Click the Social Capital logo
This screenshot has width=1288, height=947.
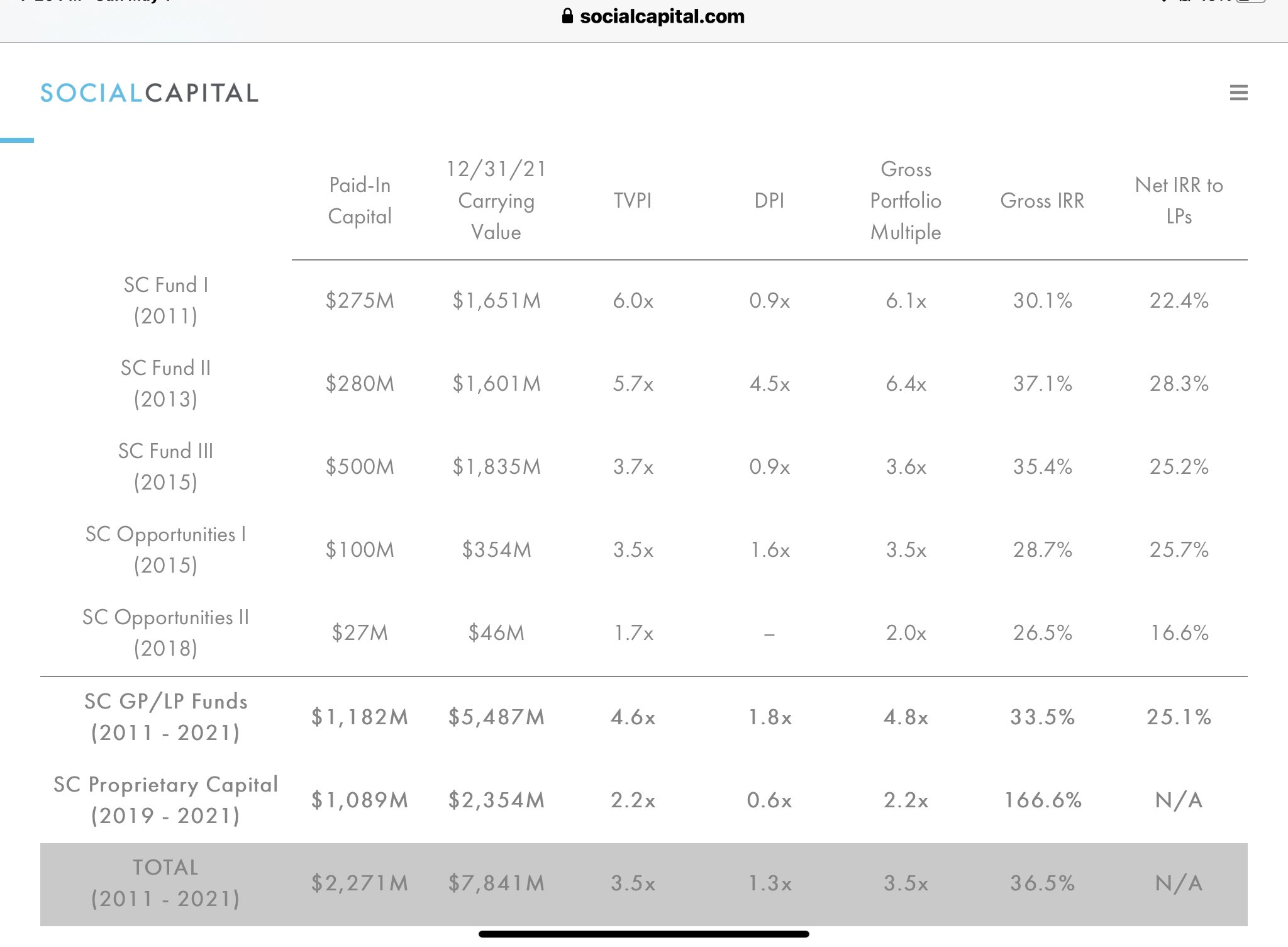click(150, 93)
